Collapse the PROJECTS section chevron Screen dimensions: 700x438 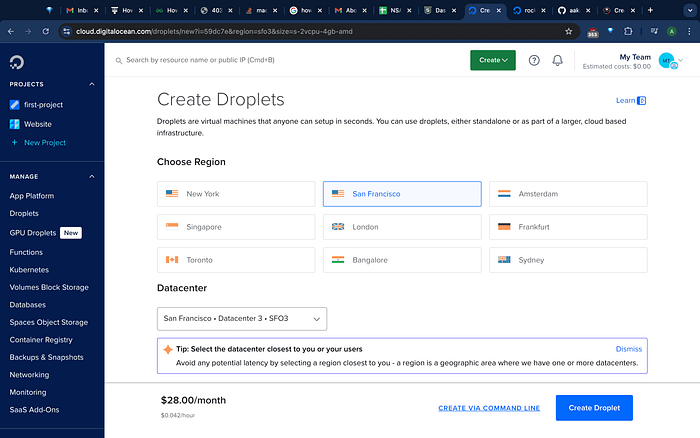pos(92,84)
